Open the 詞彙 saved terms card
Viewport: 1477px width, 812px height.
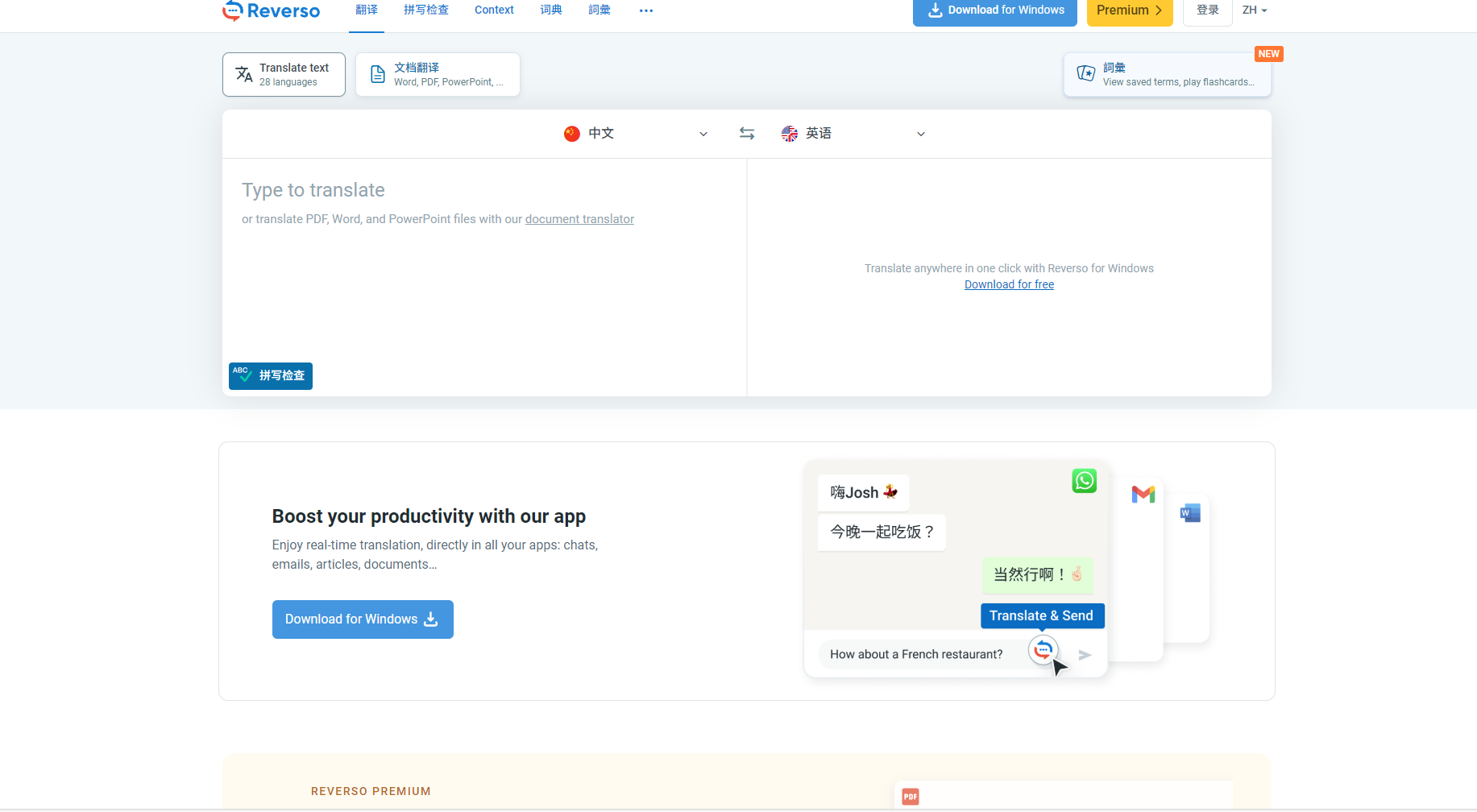pos(1168,74)
